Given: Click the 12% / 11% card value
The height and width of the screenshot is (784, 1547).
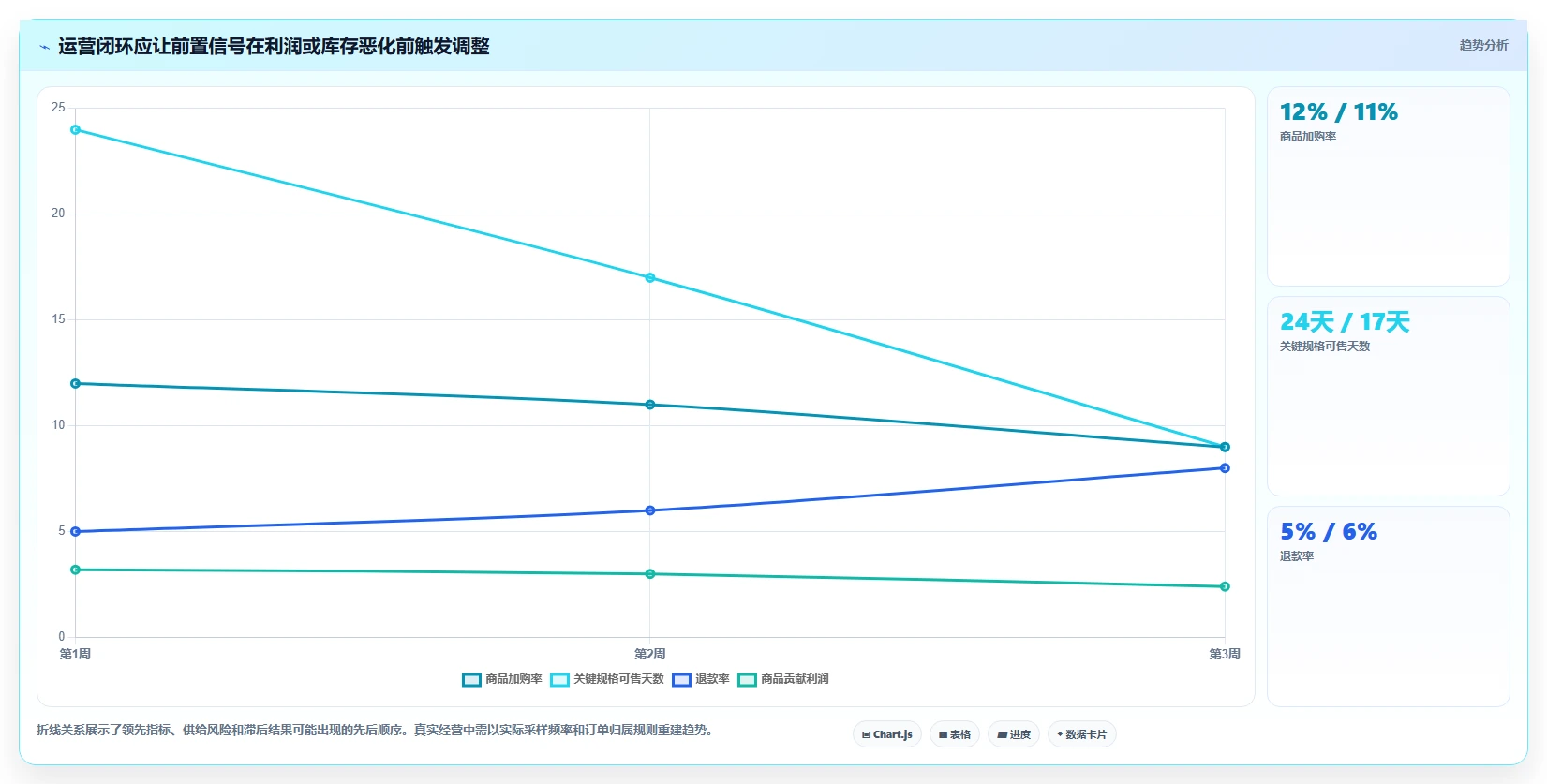Looking at the screenshot, I should (x=1339, y=112).
